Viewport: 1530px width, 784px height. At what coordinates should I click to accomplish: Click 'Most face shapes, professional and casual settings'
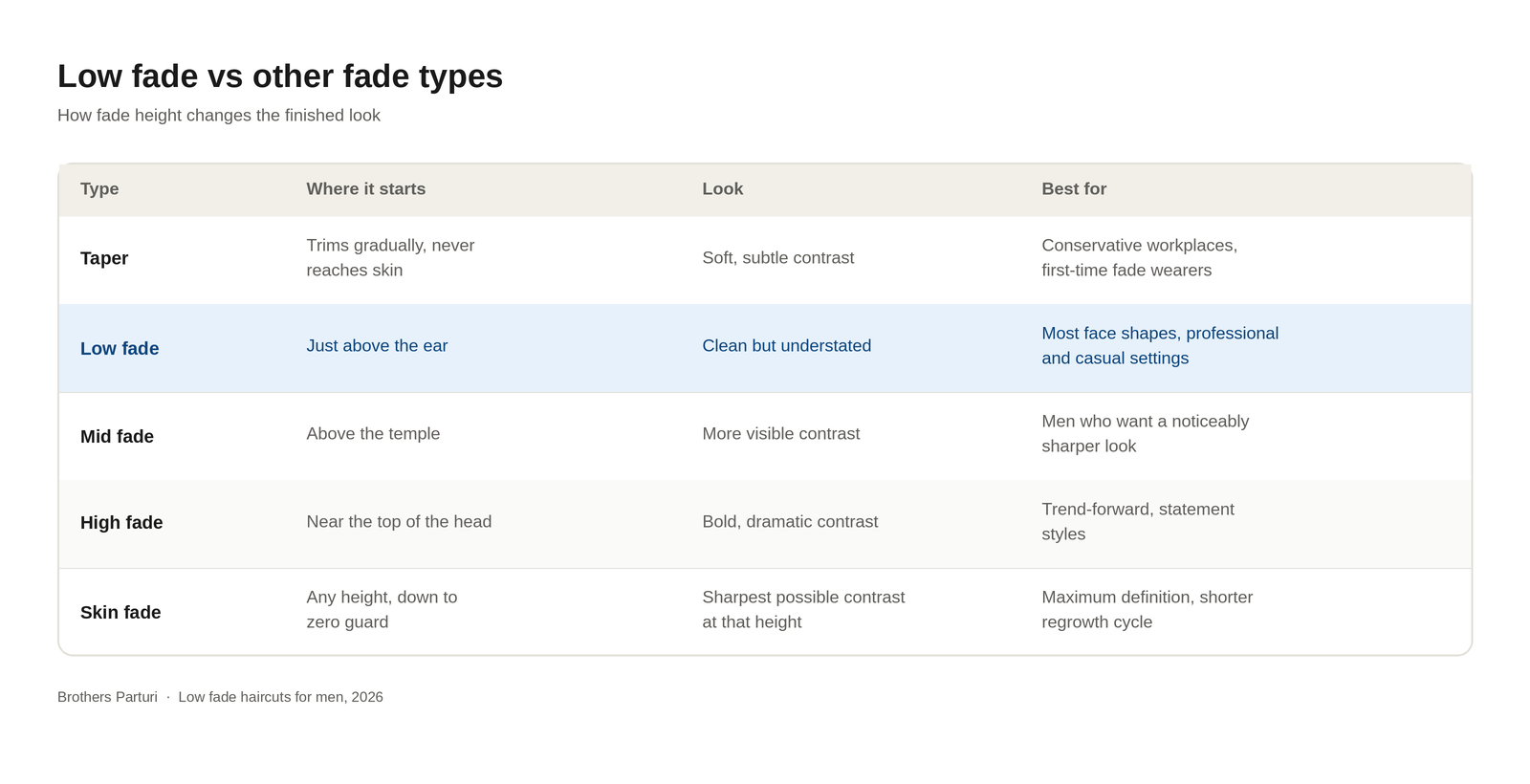[x=1160, y=346]
